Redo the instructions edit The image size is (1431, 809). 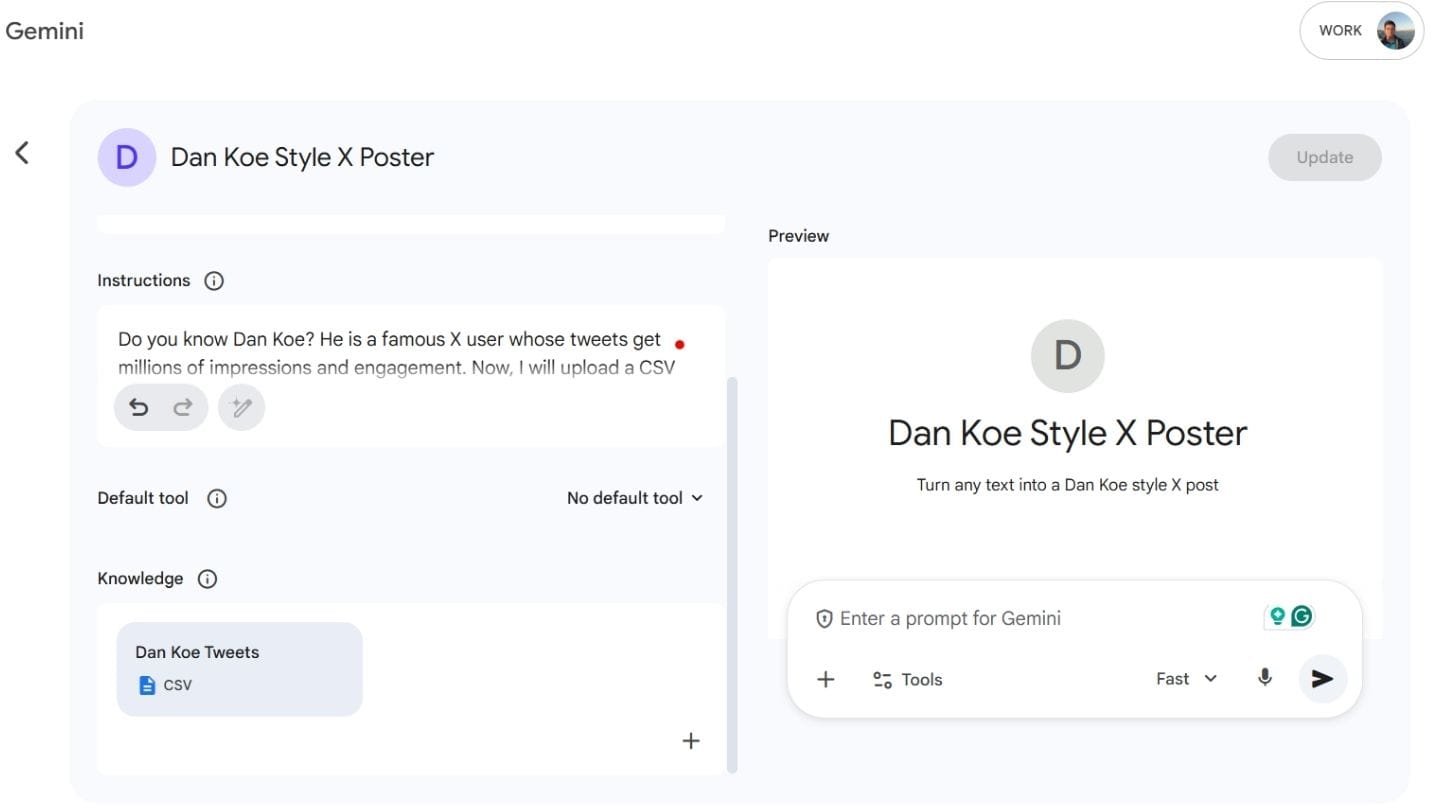click(x=183, y=407)
